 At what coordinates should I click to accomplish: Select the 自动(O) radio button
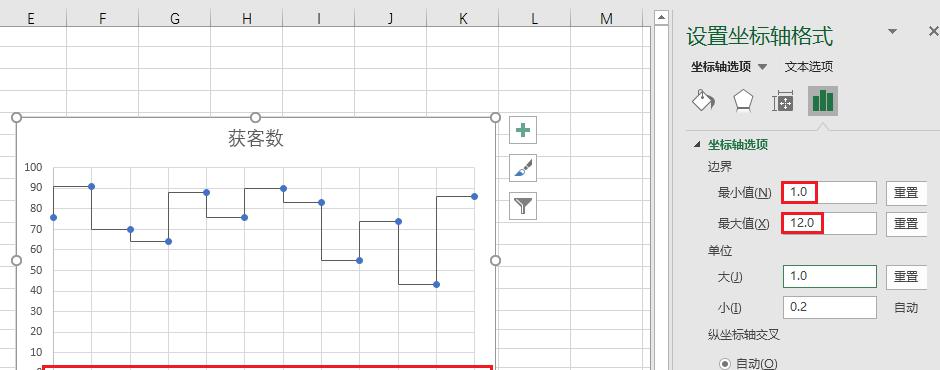point(725,363)
